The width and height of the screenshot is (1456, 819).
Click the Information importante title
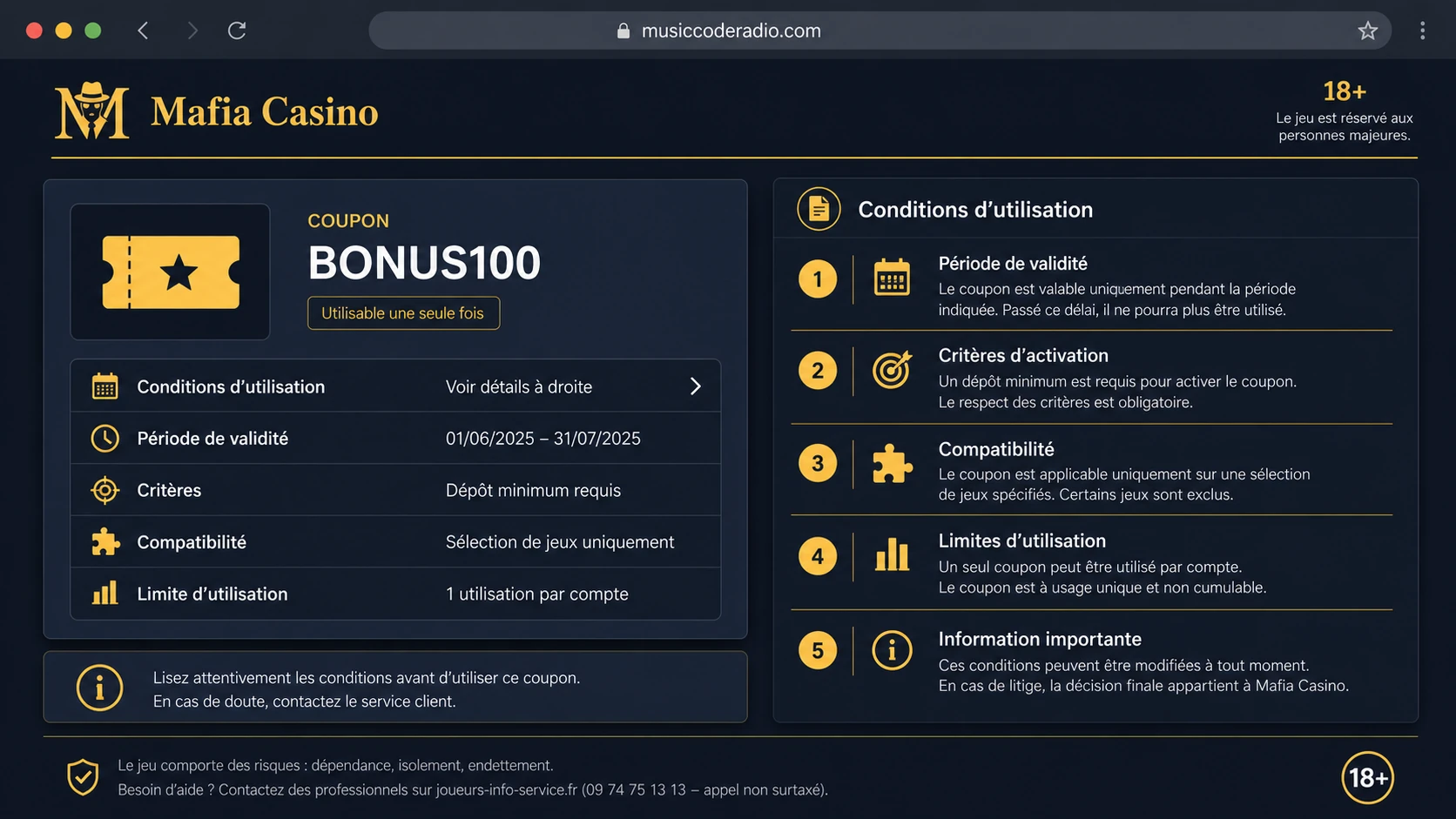[x=1040, y=640]
